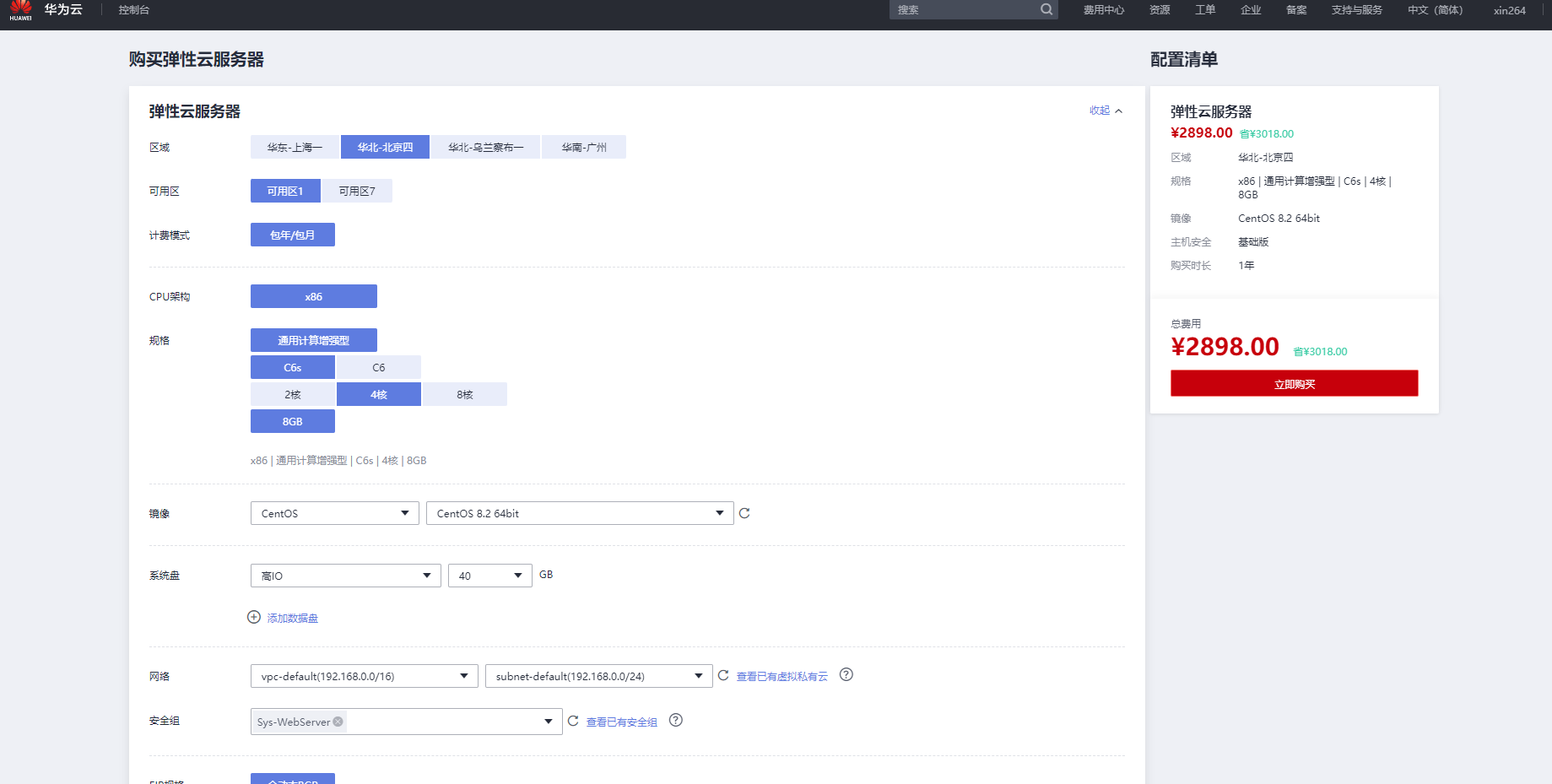Open 备案 in the top bar
The image size is (1552, 784).
point(1296,10)
